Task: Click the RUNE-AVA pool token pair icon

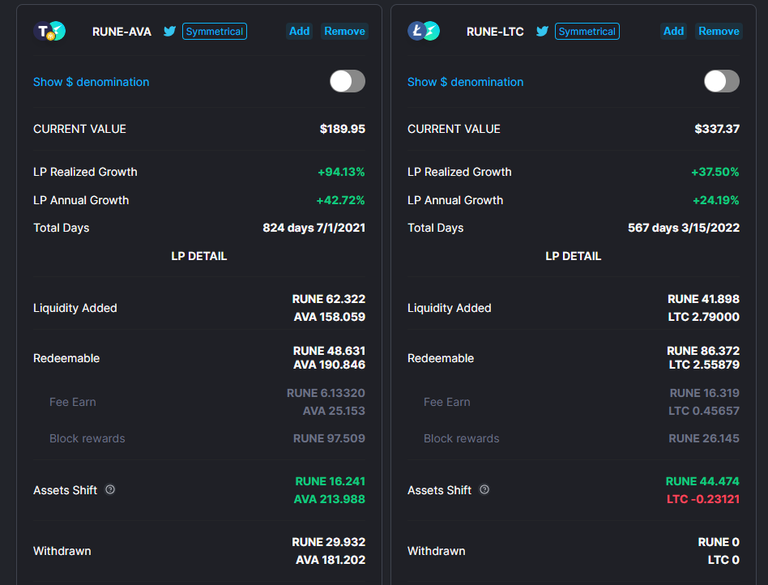Action: (x=49, y=31)
